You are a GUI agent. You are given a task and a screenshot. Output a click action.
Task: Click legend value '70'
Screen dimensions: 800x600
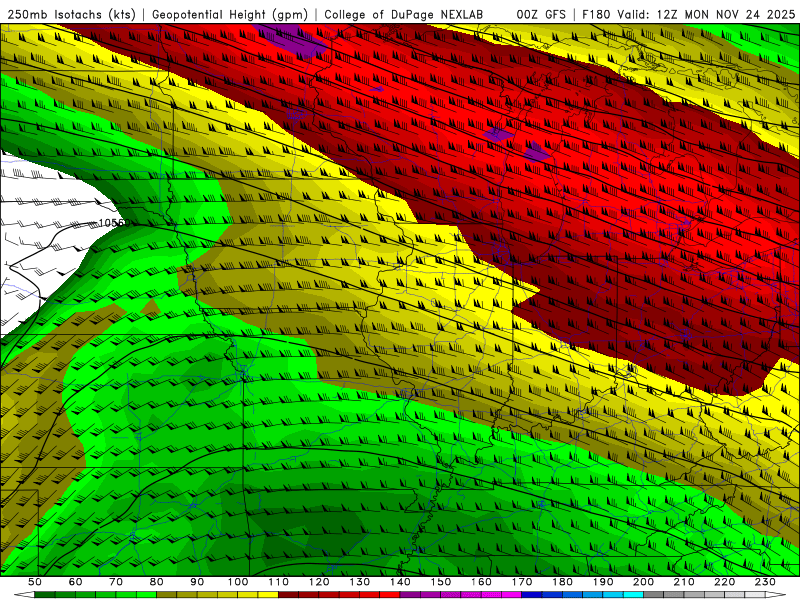click(x=116, y=582)
